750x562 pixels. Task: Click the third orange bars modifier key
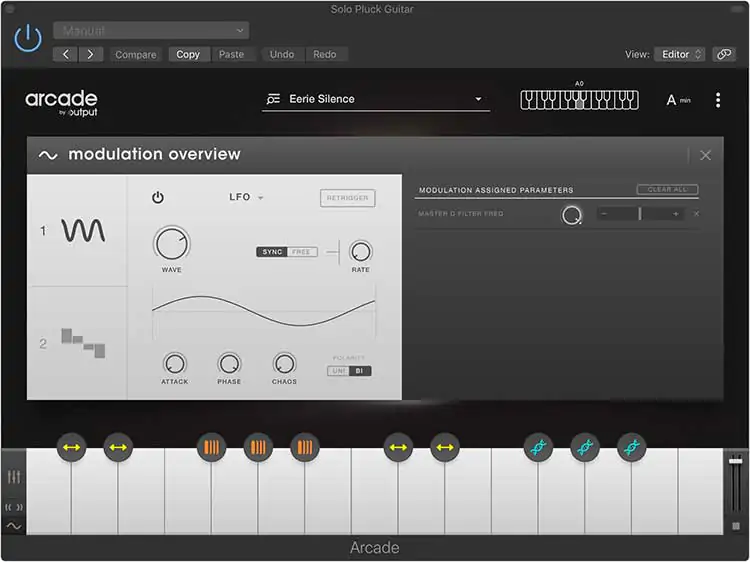pos(305,448)
